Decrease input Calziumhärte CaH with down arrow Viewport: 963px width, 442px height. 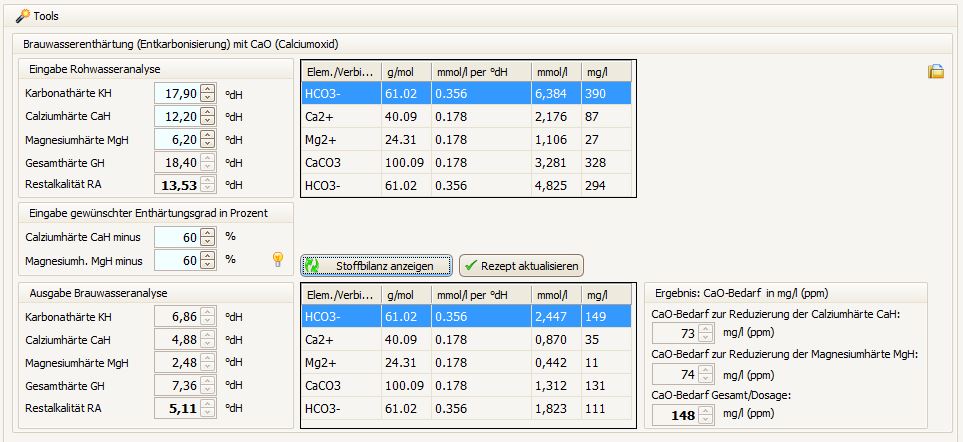point(207,121)
